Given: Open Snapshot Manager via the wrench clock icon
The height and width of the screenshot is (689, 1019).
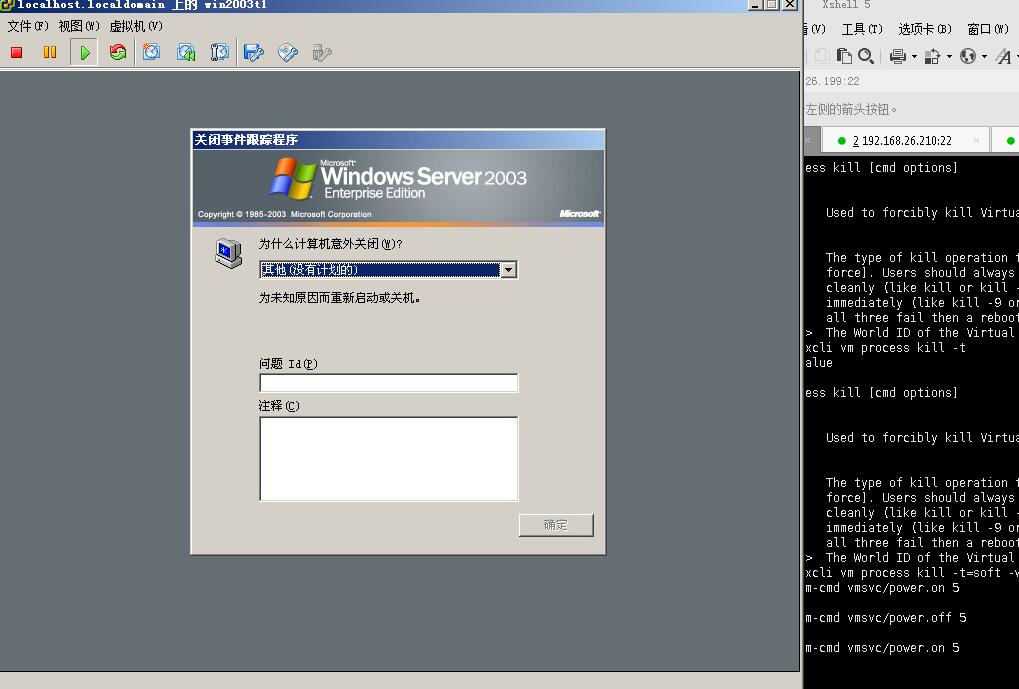Looking at the screenshot, I should click(220, 52).
